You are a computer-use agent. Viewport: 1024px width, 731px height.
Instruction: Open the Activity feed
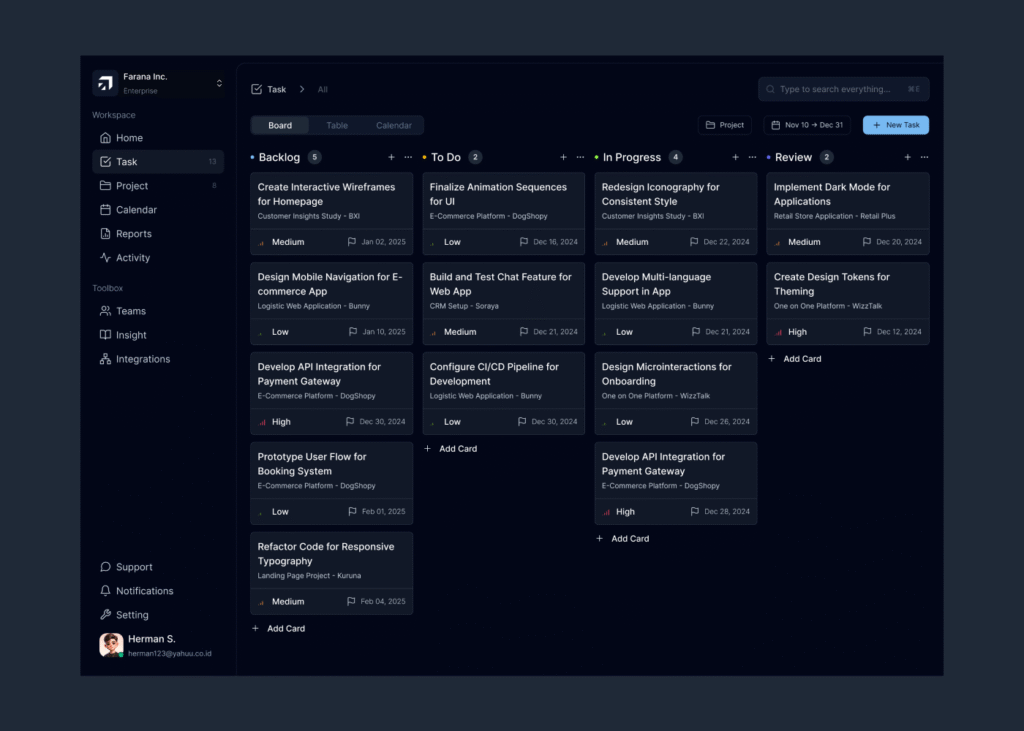132,258
